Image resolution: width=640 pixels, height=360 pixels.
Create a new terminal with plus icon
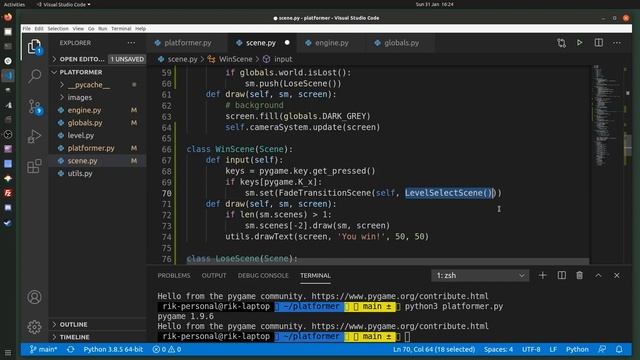542,276
